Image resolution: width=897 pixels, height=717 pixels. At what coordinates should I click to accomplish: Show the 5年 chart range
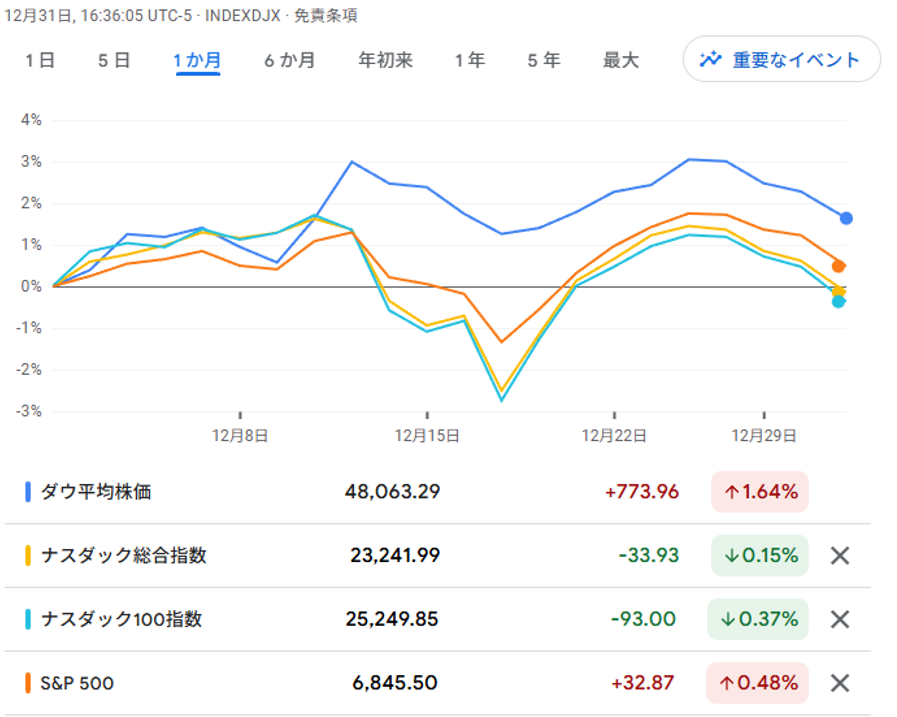click(x=544, y=60)
